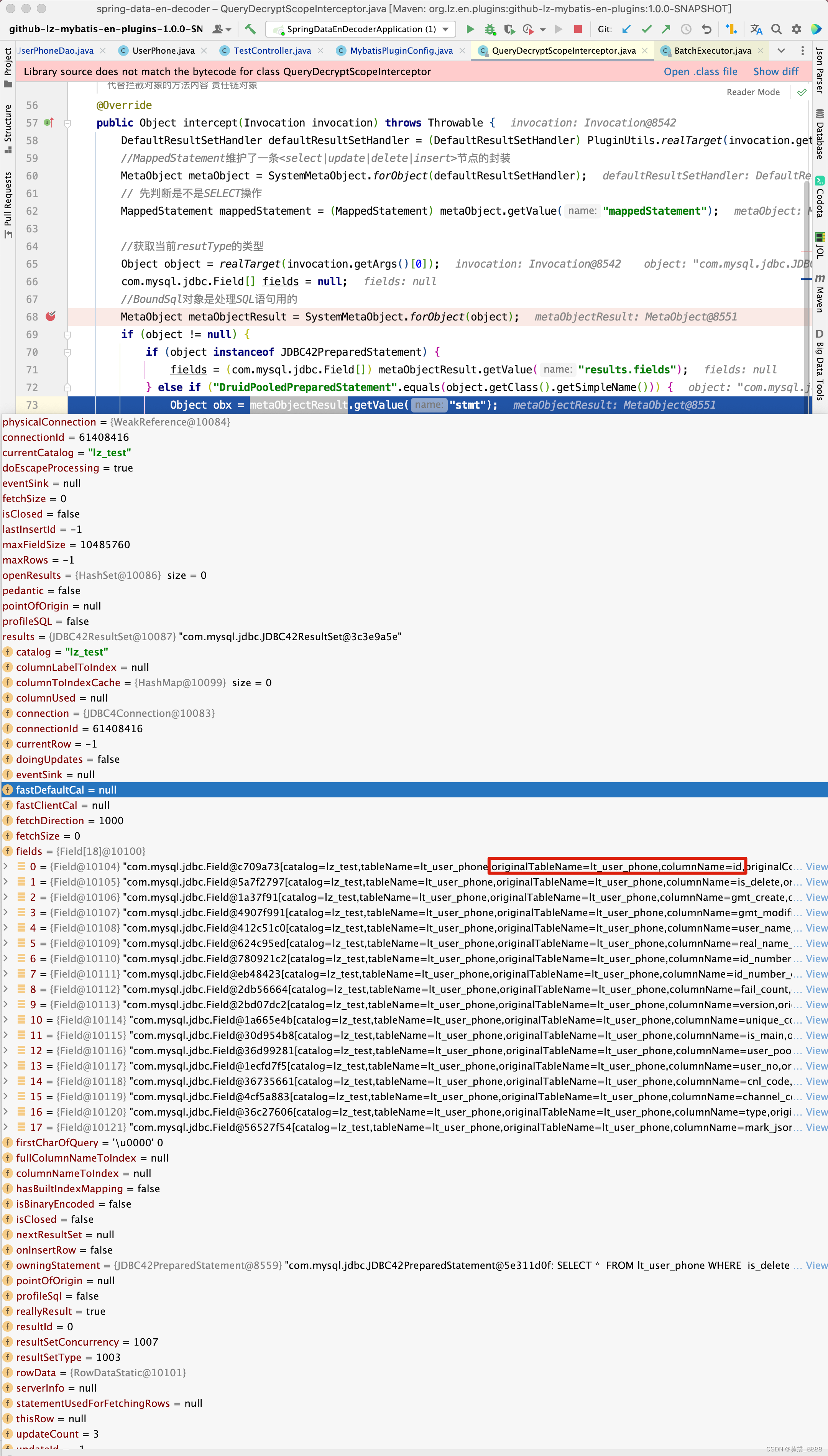Open Git history clock icon
This screenshot has height=1456, width=828.
coord(687,29)
